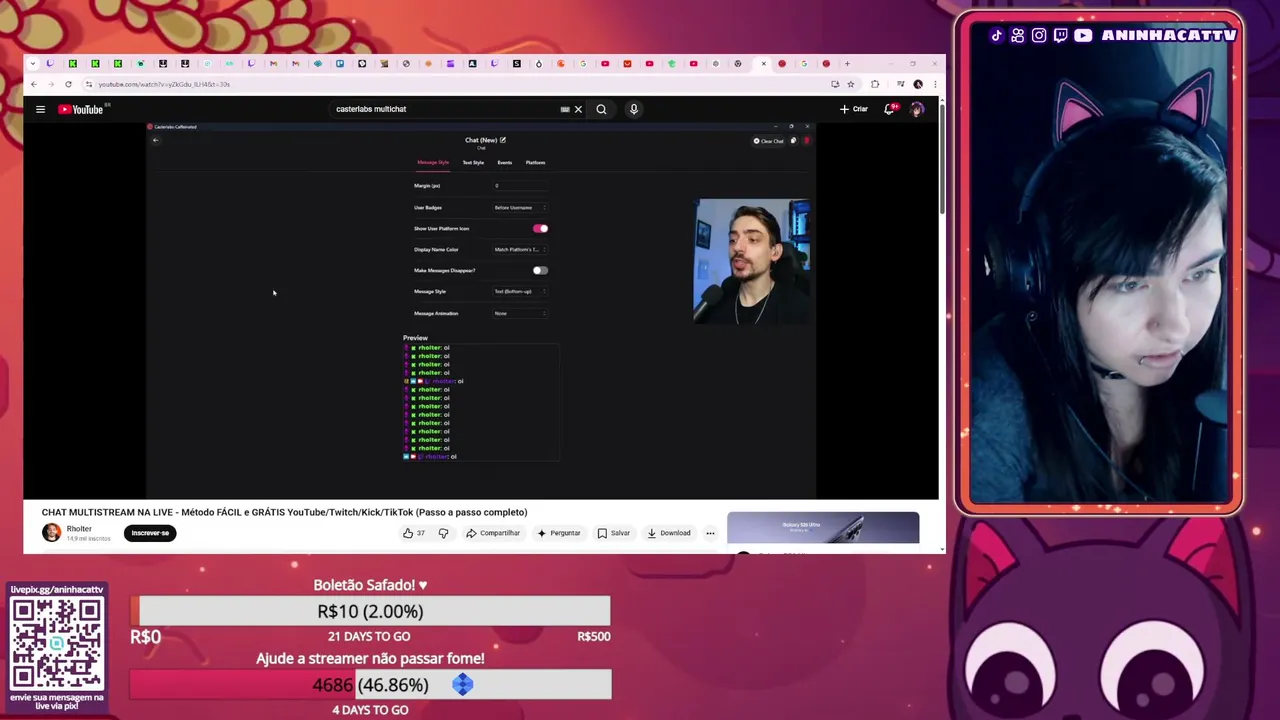1280x720 pixels.
Task: Click the copy icon beside Clear Chat
Action: [794, 141]
